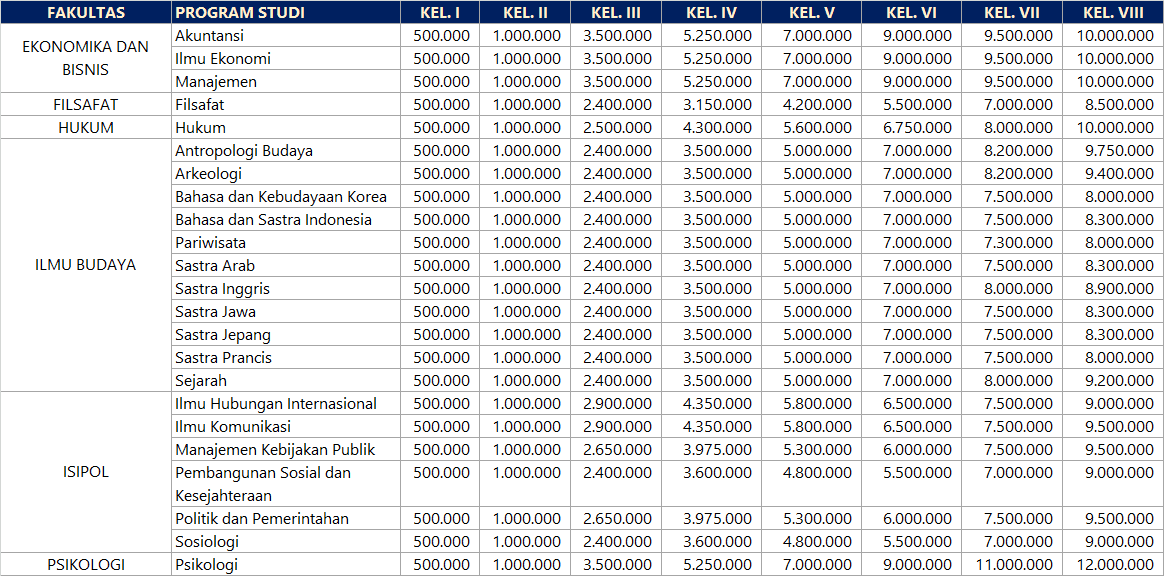
Task: Click the Psikologi program study cell
Action: (x=286, y=565)
